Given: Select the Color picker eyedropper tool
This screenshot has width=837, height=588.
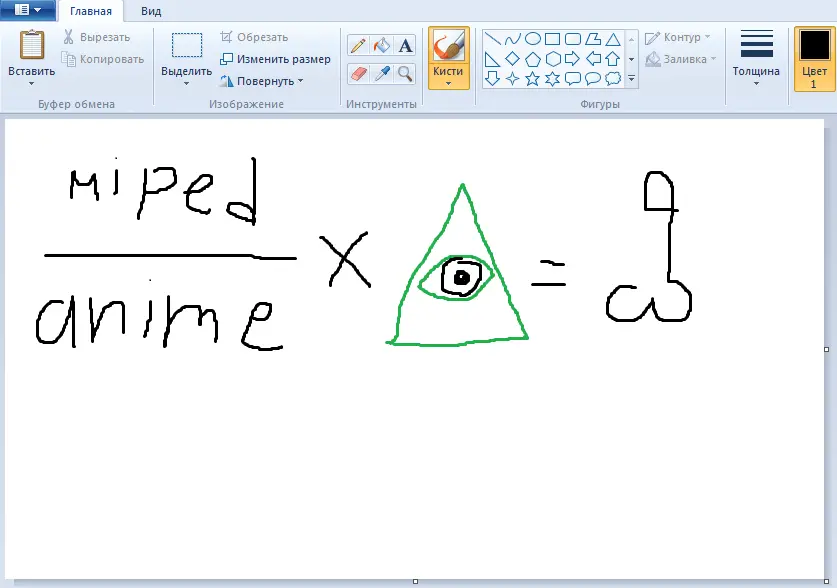Looking at the screenshot, I should pos(382,74).
